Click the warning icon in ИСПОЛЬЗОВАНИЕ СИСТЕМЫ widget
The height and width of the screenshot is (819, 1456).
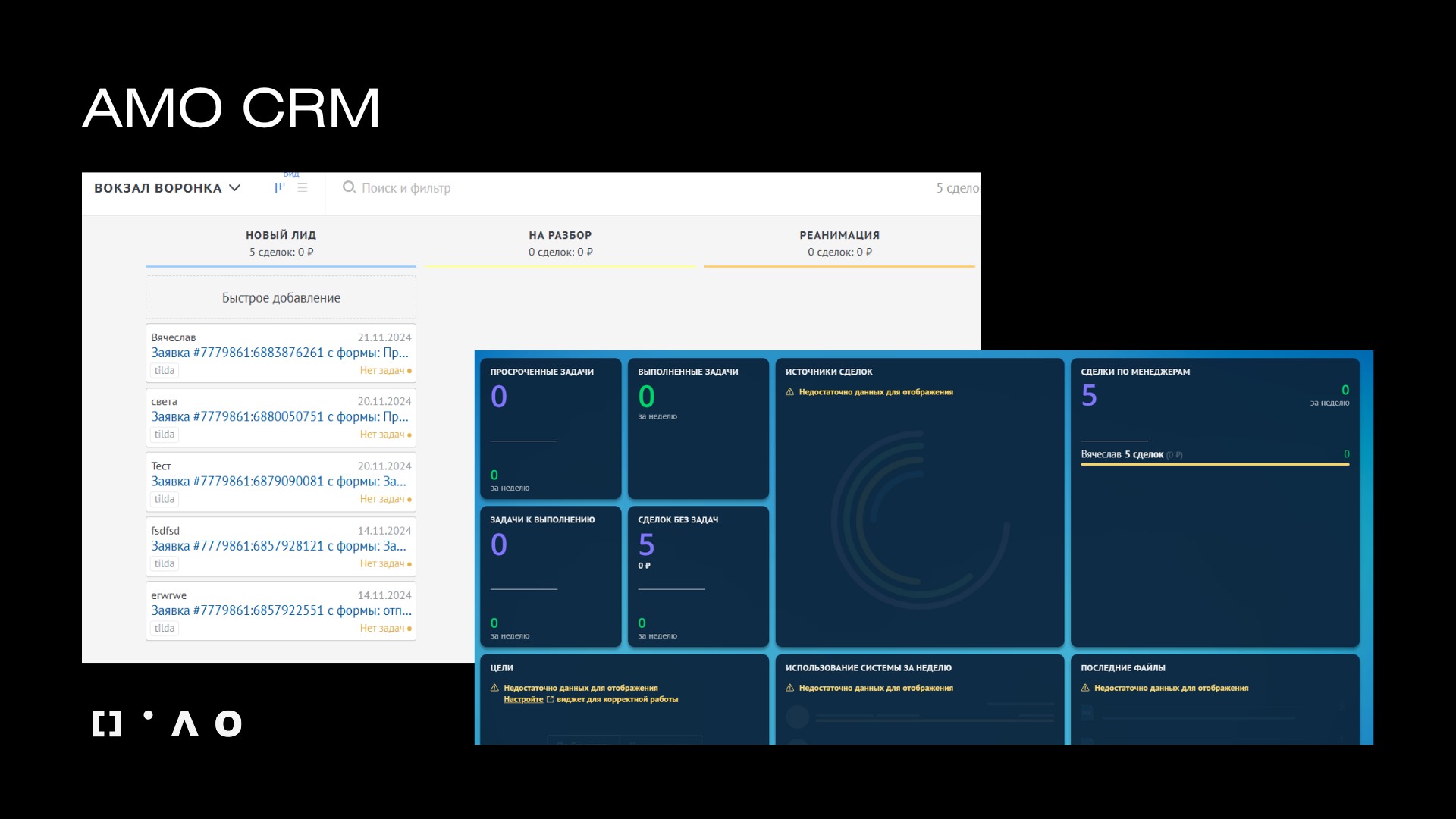[x=789, y=688]
